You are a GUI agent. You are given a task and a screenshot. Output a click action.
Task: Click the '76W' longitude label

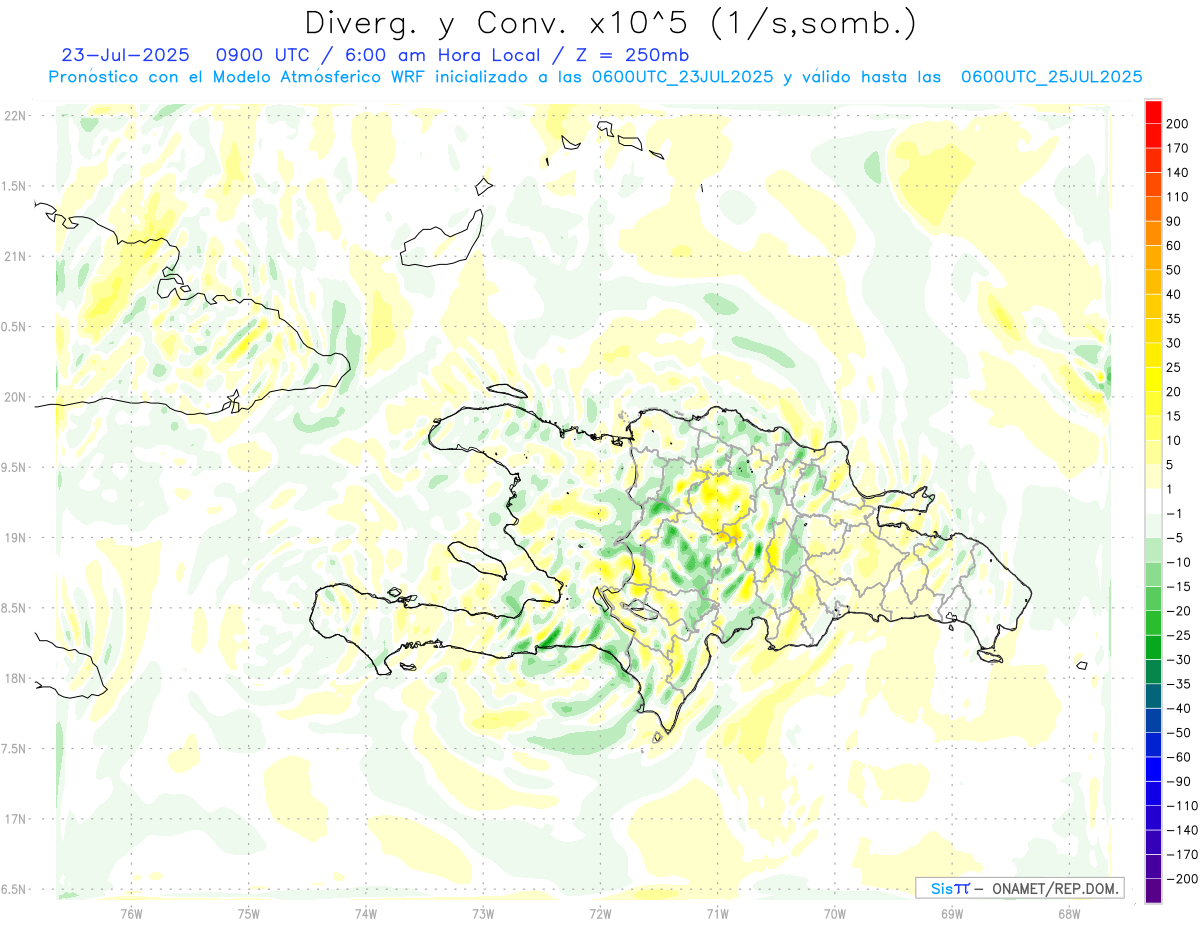pos(131,914)
